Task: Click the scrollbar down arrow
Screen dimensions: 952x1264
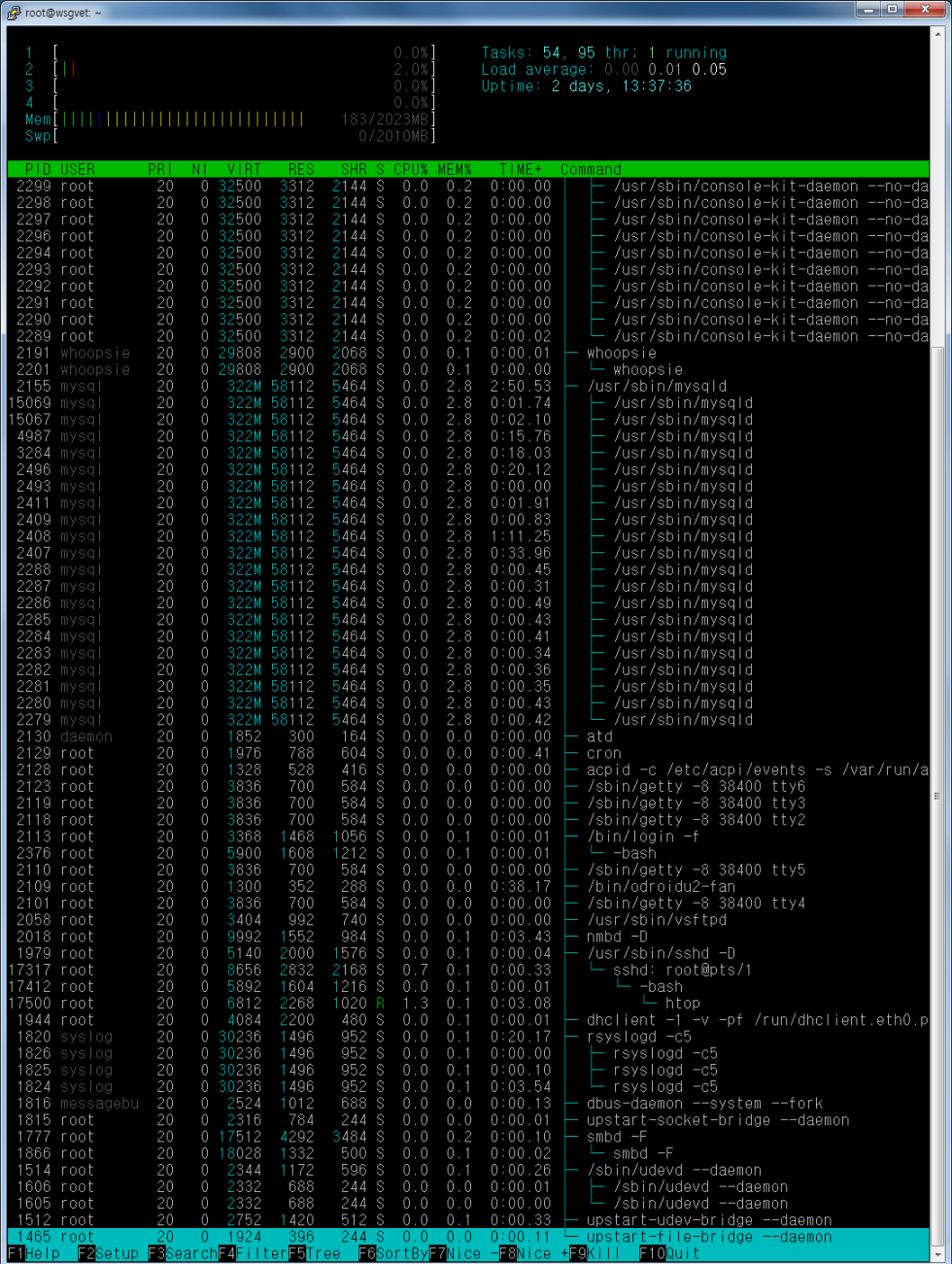Action: coord(937,1253)
